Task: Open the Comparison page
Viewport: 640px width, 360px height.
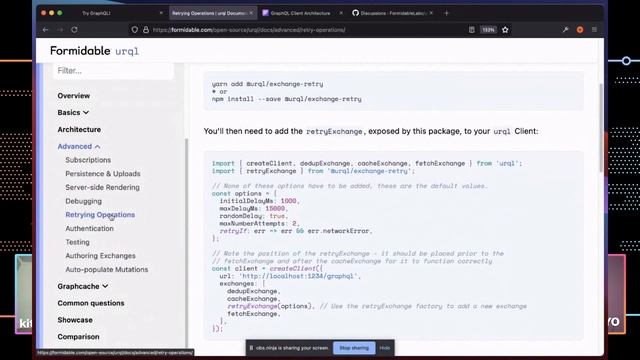Action: click(78, 337)
